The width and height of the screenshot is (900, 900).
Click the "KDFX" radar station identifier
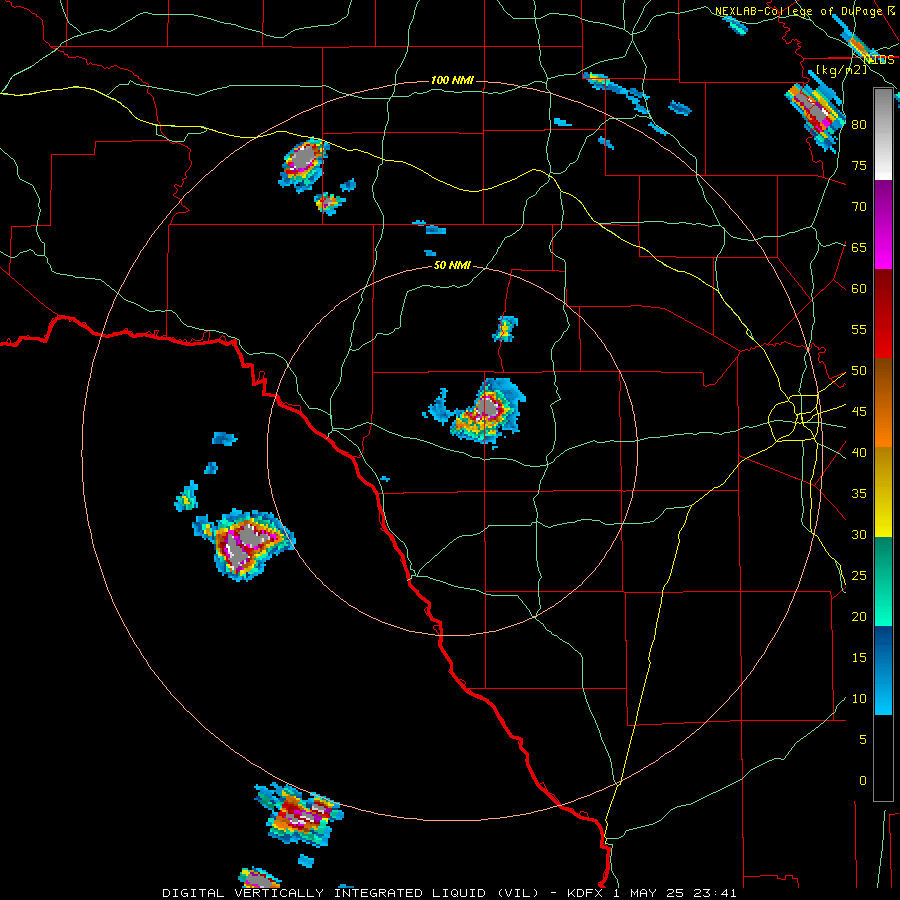[587, 893]
